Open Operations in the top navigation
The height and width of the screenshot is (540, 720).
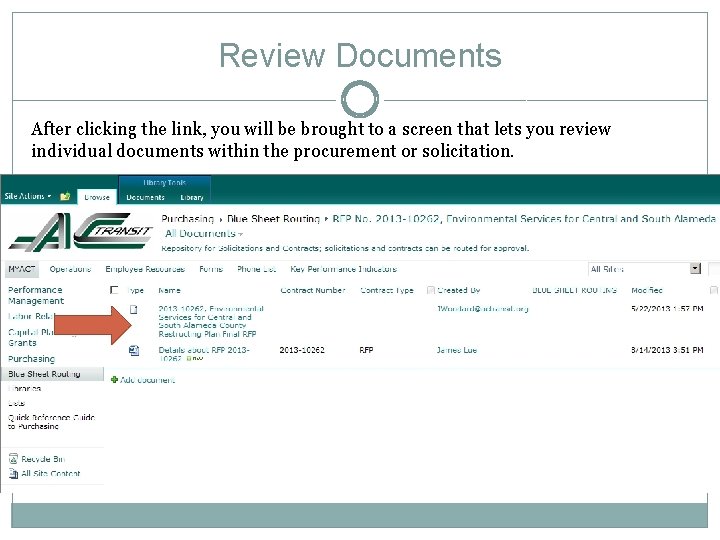click(x=70, y=269)
